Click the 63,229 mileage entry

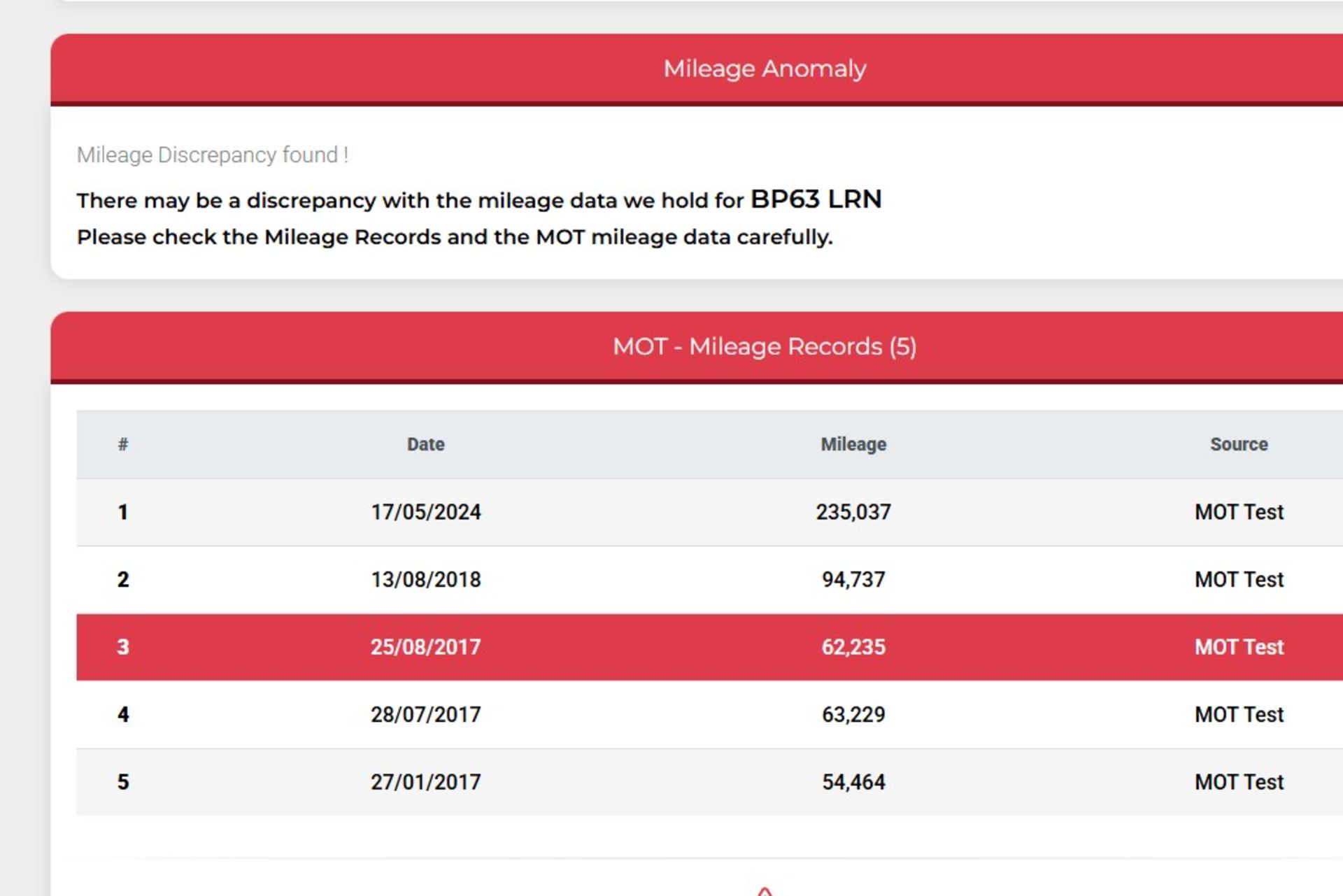(x=853, y=714)
